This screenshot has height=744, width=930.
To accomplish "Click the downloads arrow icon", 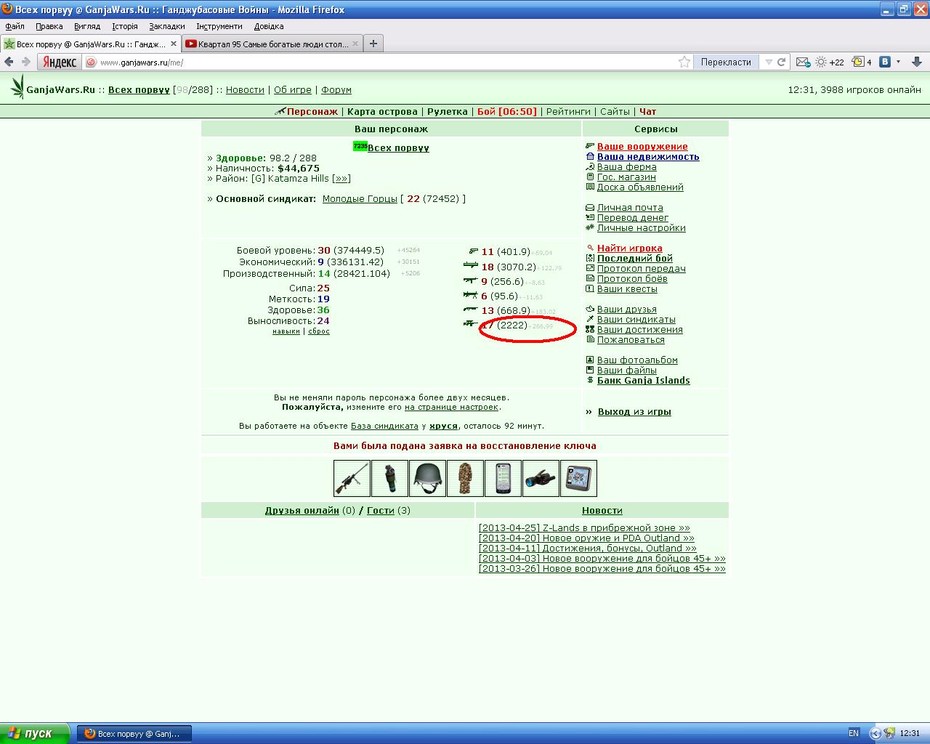I will click(x=916, y=62).
